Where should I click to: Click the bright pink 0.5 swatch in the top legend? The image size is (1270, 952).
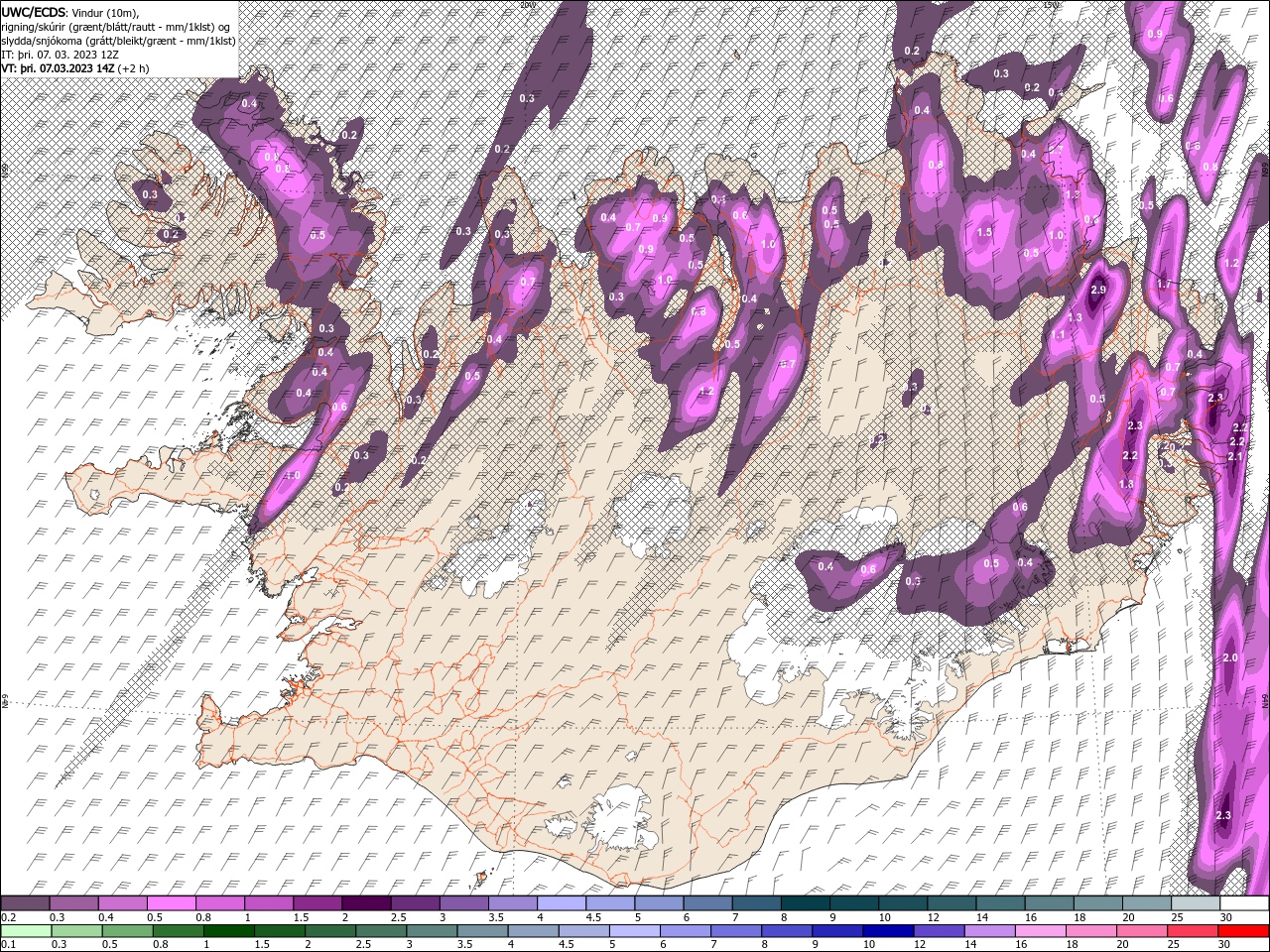[171, 903]
